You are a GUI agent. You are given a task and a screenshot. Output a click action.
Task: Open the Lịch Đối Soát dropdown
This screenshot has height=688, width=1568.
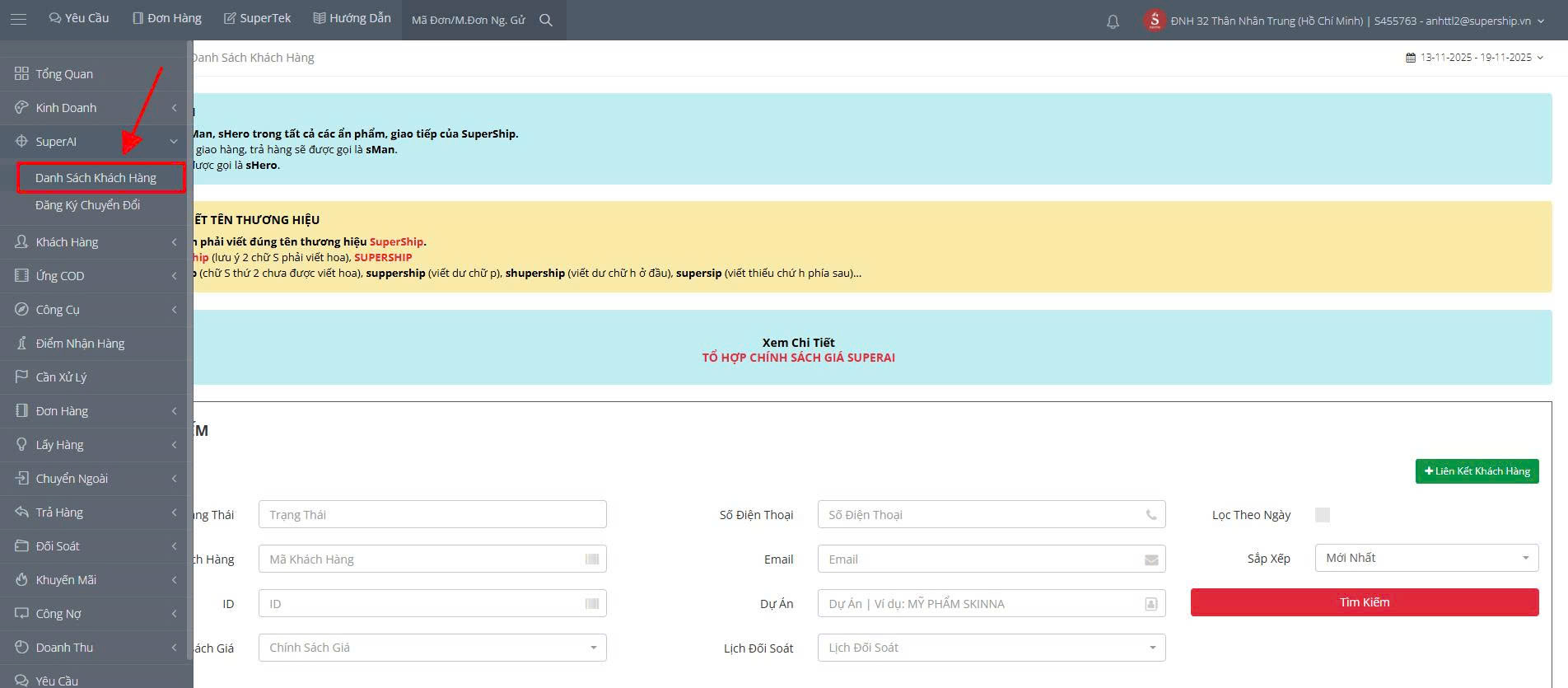(992, 648)
